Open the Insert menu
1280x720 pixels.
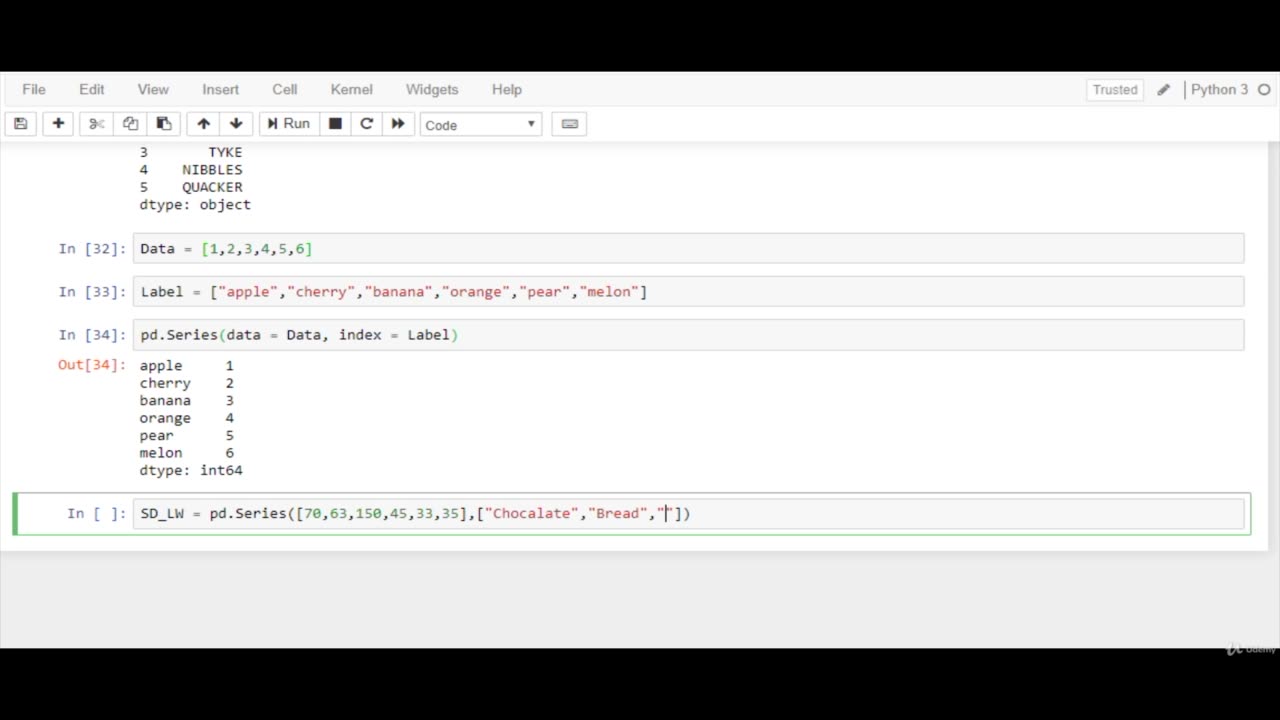(x=220, y=89)
